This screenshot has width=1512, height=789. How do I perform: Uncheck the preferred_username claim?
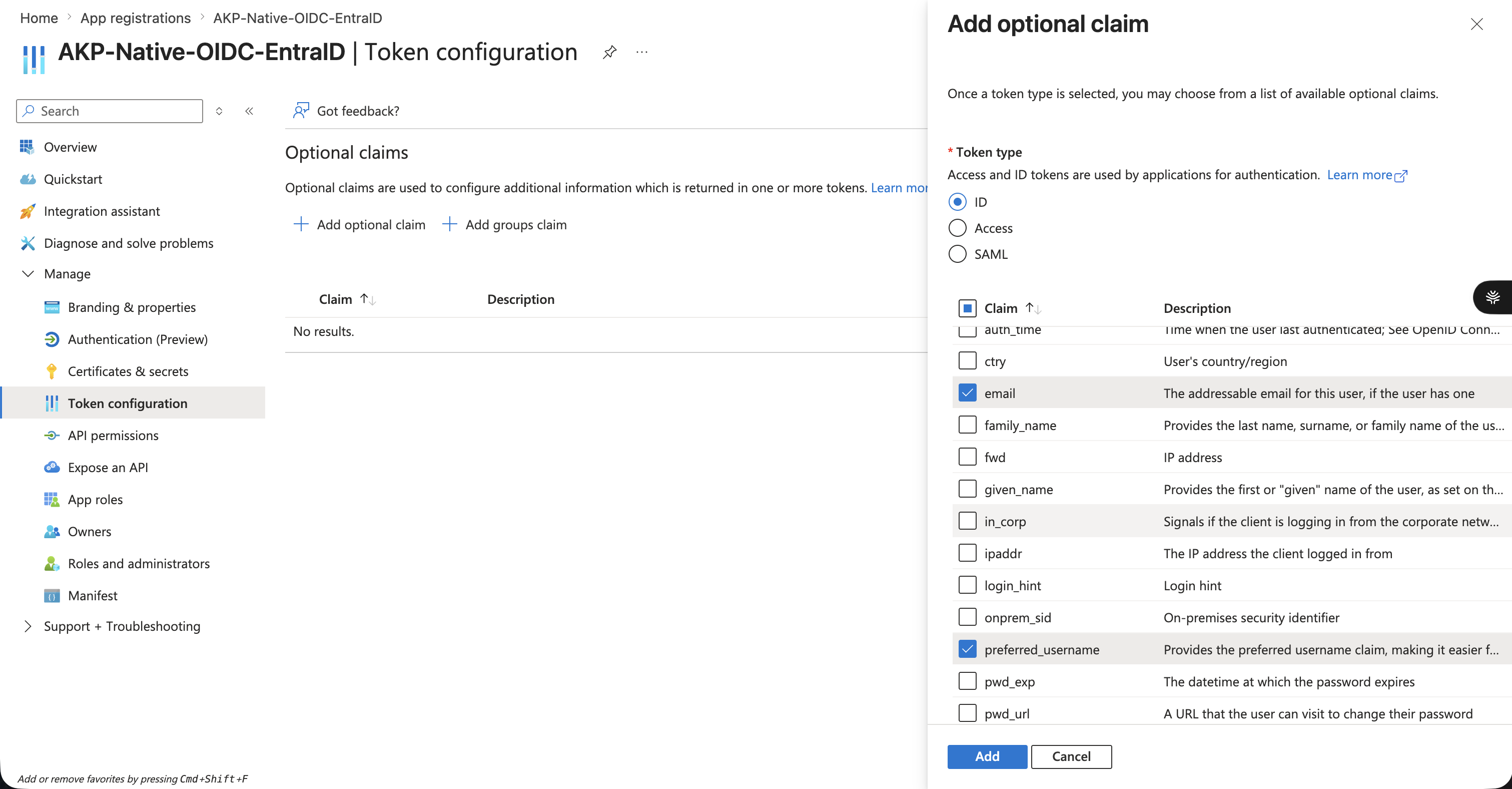967,649
